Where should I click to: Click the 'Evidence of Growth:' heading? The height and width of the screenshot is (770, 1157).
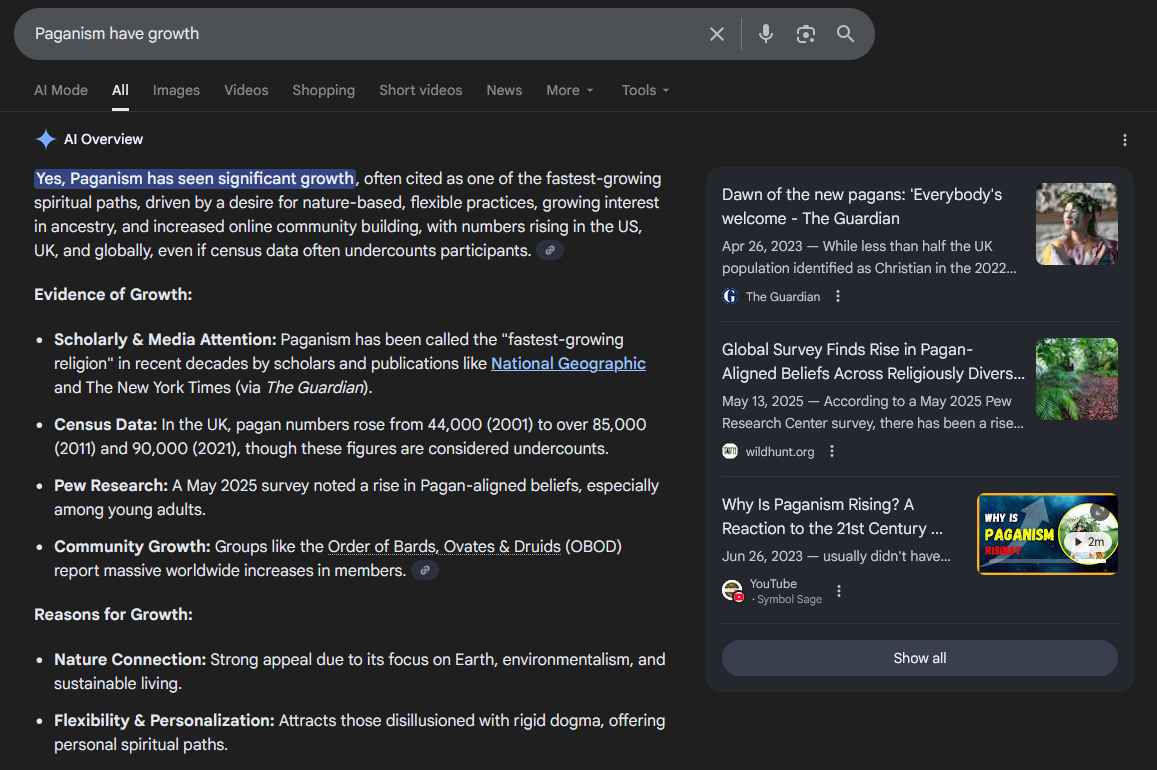[x=113, y=294]
